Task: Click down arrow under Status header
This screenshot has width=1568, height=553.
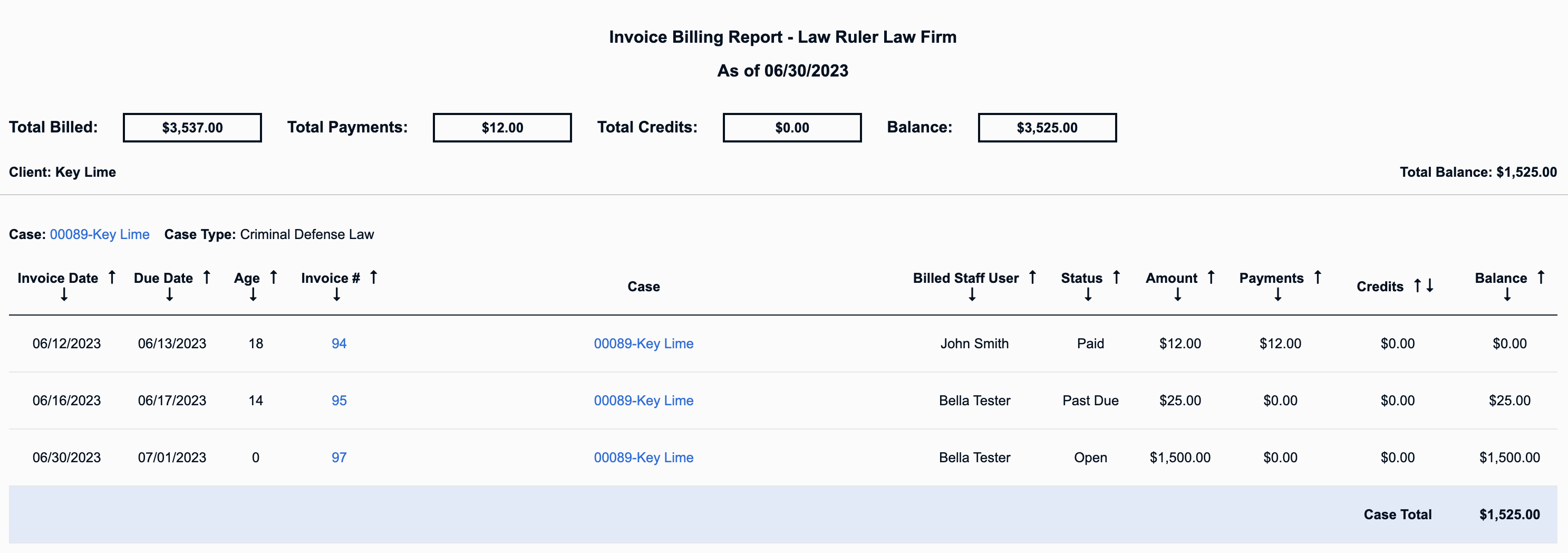Action: tap(1088, 295)
